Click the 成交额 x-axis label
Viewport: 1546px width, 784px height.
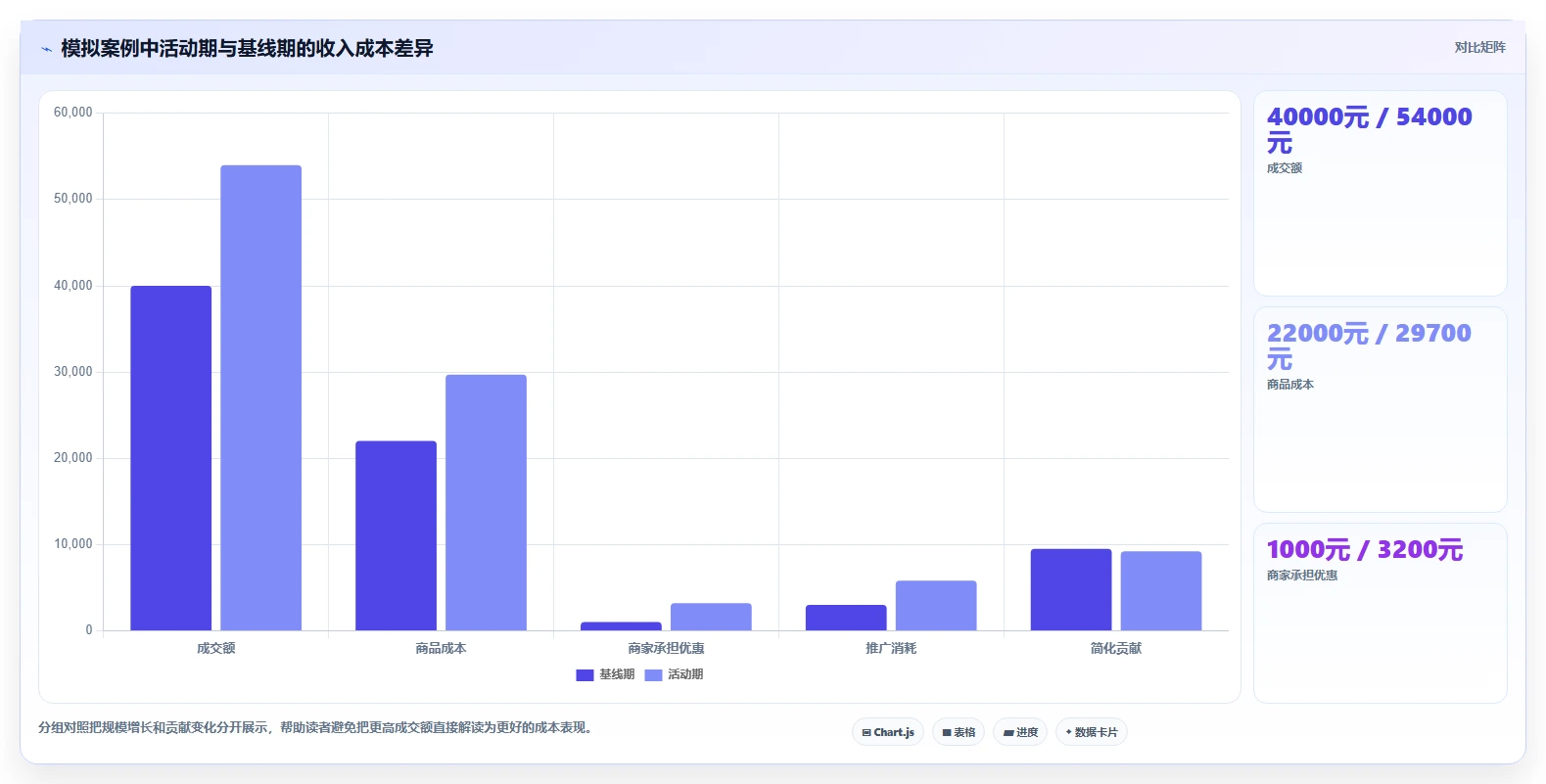216,648
